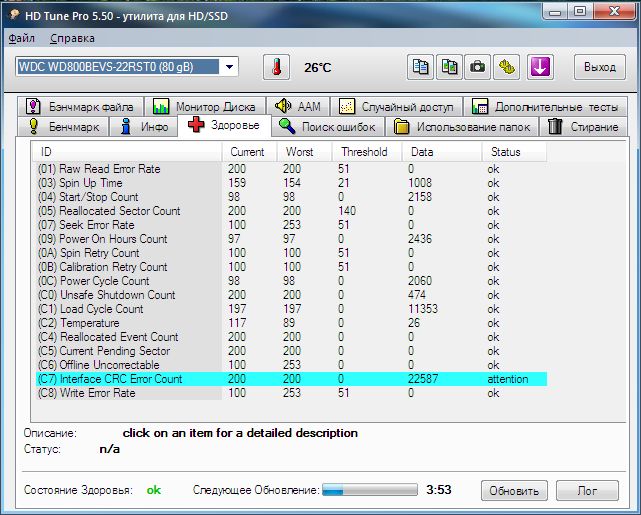Click the thermometer temperature icon
The height and width of the screenshot is (515, 641).
pyautogui.click(x=276, y=67)
